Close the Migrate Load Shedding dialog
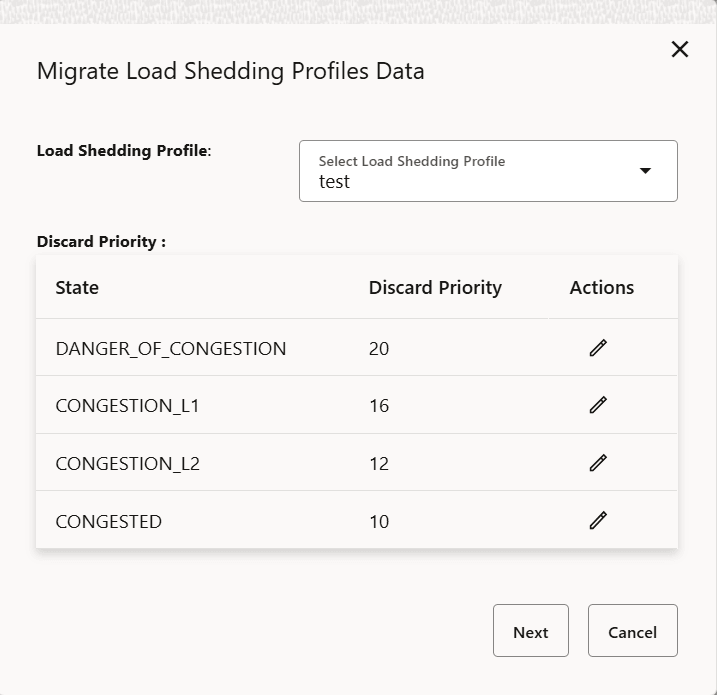 (680, 49)
